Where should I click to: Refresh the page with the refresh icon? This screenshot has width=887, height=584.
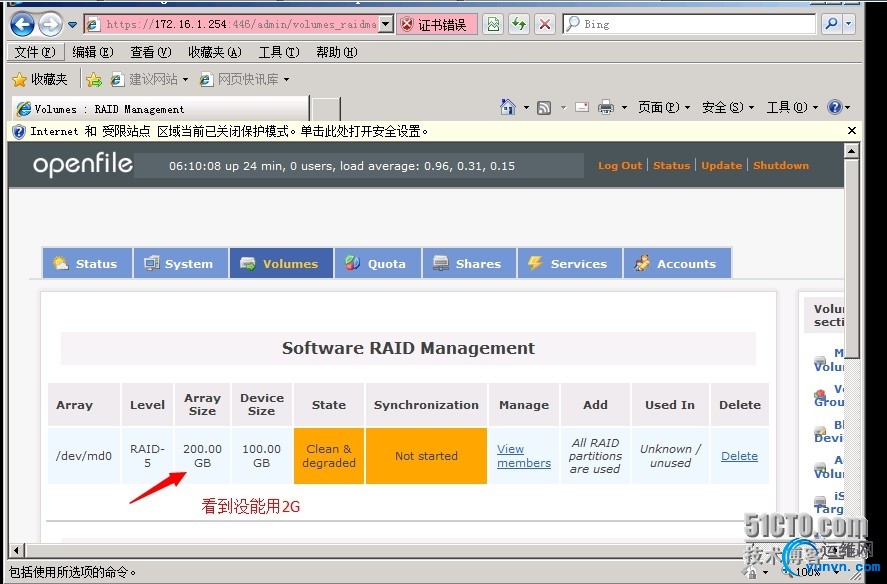(x=519, y=24)
